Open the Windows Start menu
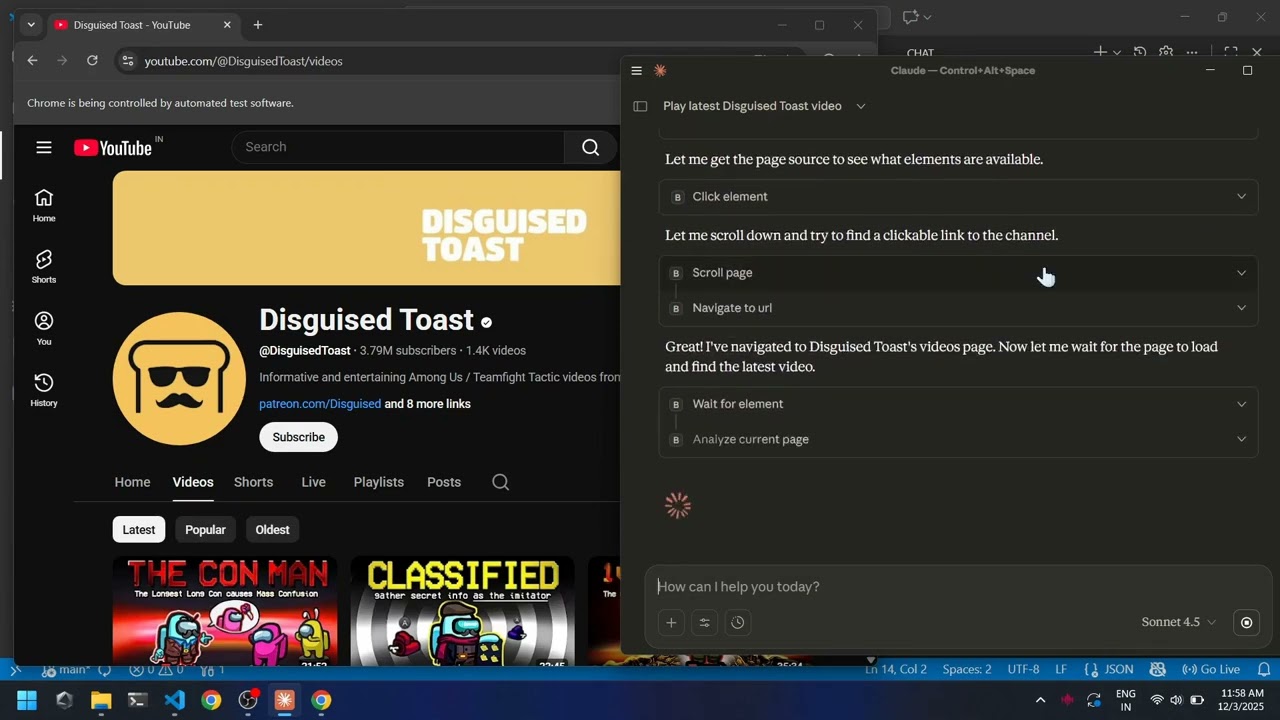Image resolution: width=1280 pixels, height=720 pixels. [27, 700]
